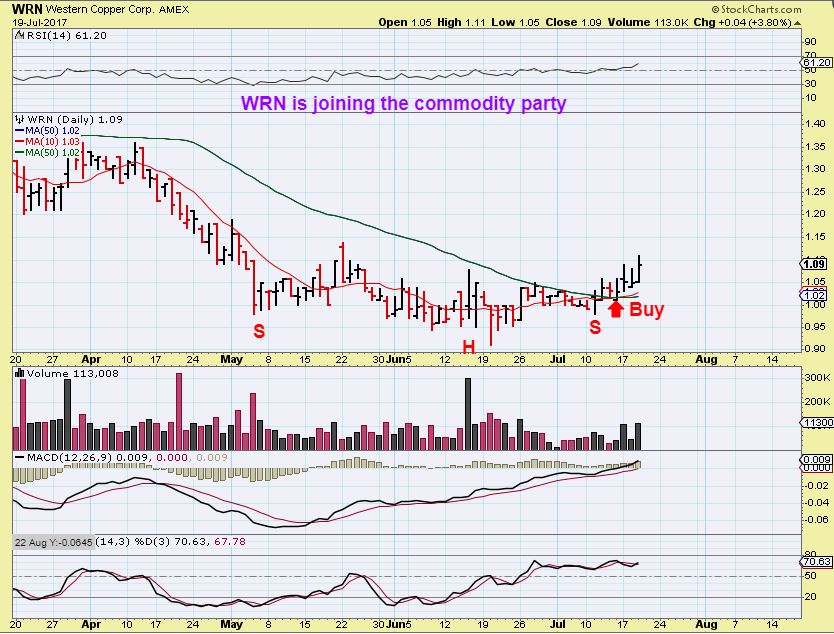Viewport: 834px width, 634px height.
Task: Click the Volume 113.0K header value
Action: pyautogui.click(x=648, y=22)
